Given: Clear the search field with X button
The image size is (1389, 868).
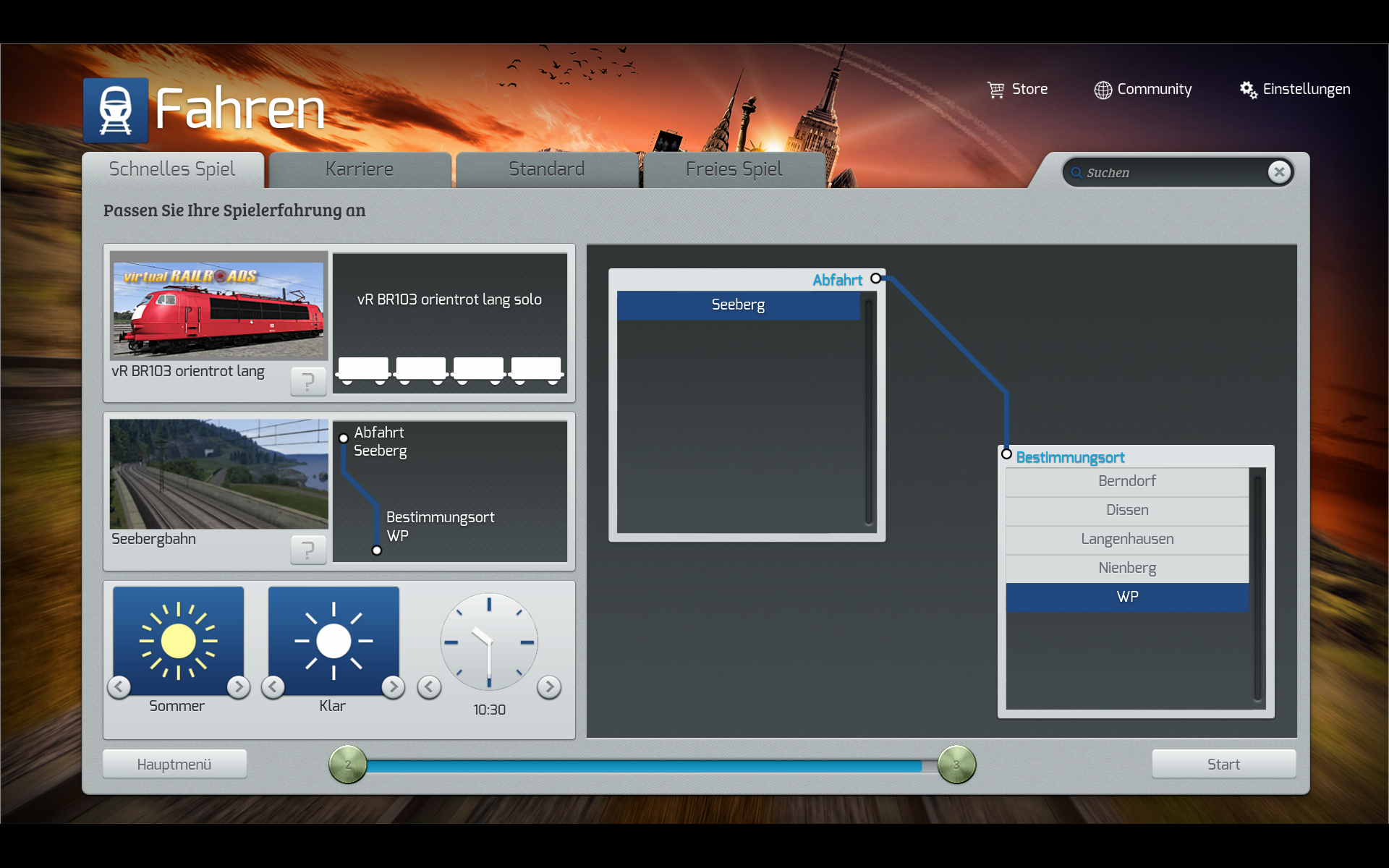Looking at the screenshot, I should pyautogui.click(x=1279, y=172).
